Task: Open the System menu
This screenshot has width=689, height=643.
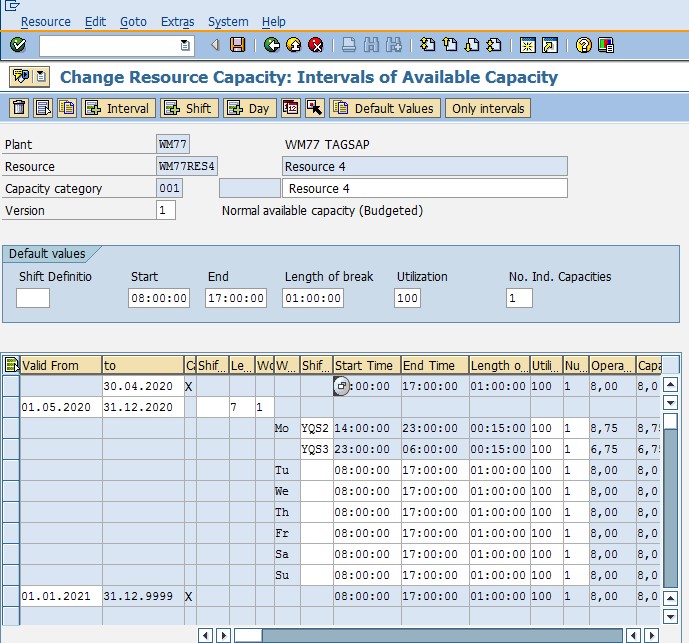Action: (228, 22)
